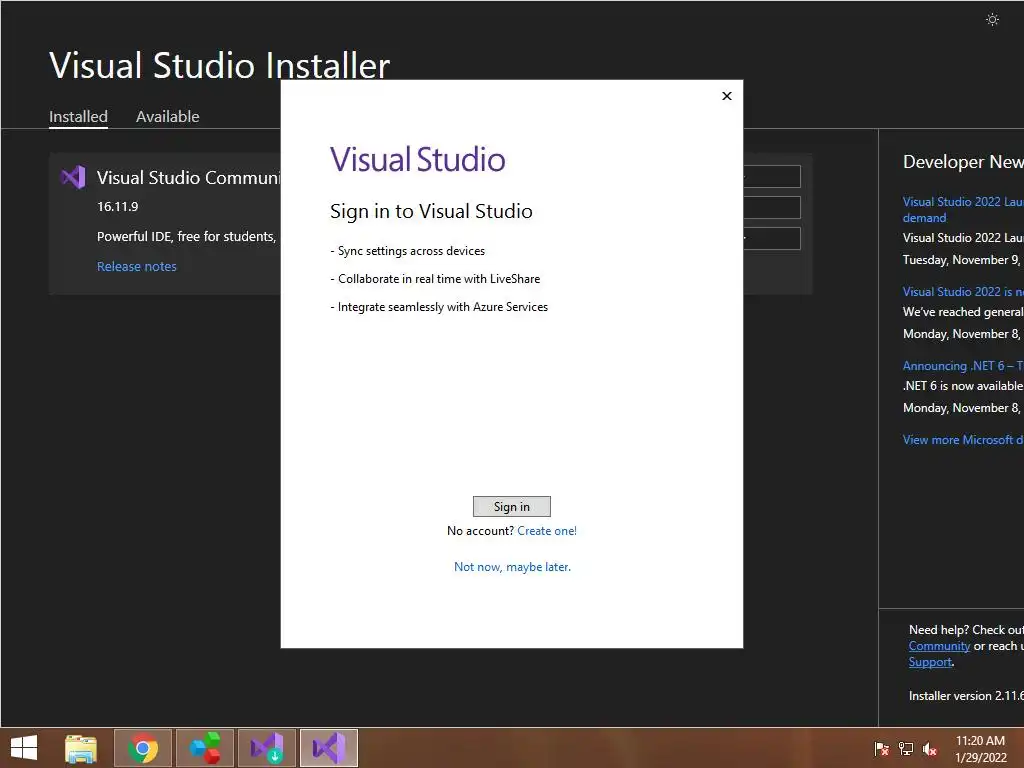Click View more Microsoft developer news link
The height and width of the screenshot is (768, 1024).
click(963, 440)
